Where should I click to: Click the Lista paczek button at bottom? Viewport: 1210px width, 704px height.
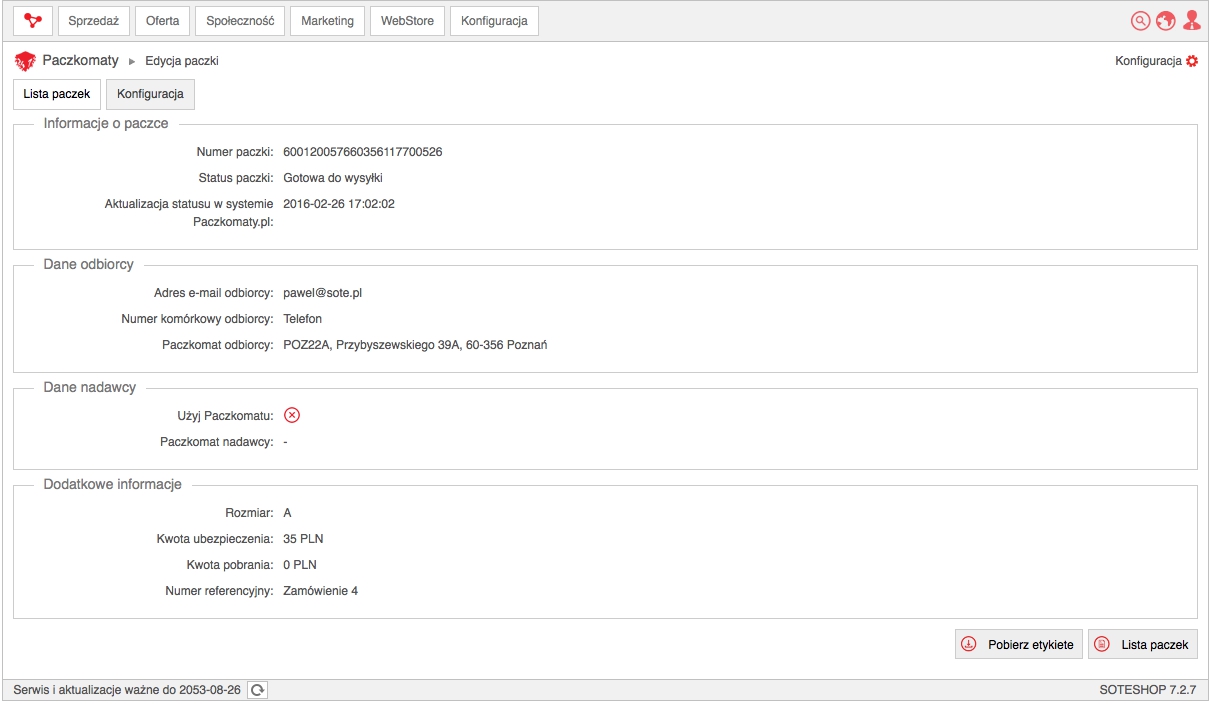[x=1143, y=645]
